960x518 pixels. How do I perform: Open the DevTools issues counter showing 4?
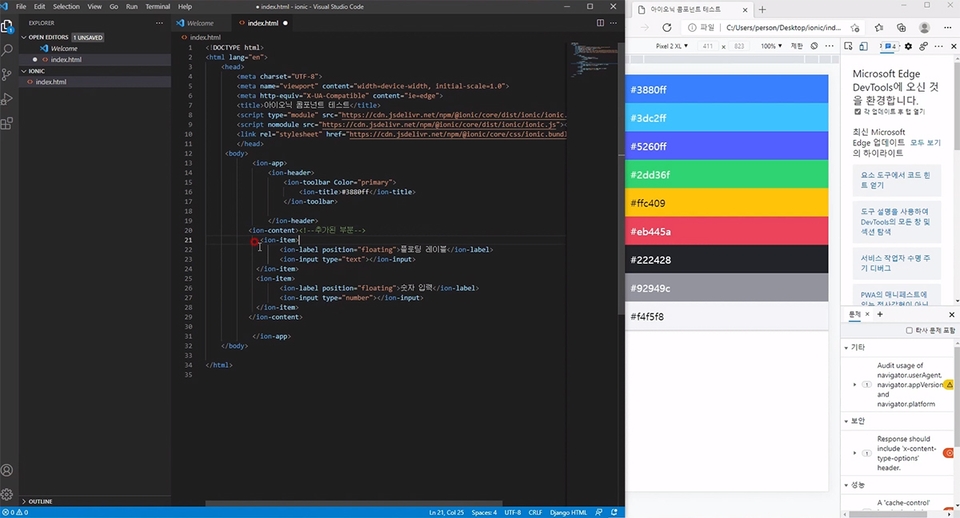891,46
